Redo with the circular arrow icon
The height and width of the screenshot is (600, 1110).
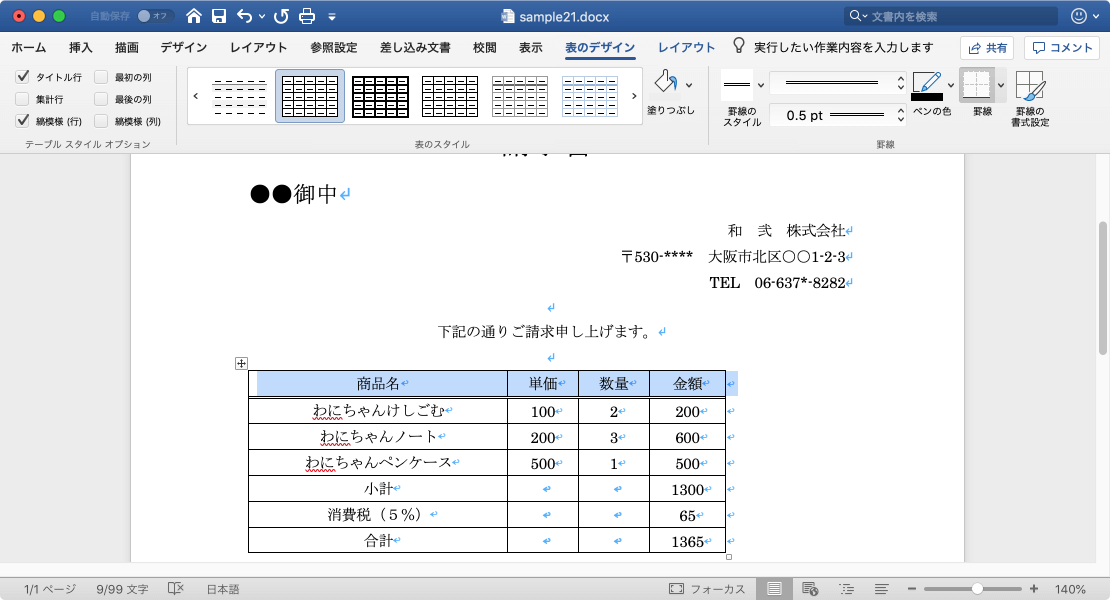[x=281, y=16]
